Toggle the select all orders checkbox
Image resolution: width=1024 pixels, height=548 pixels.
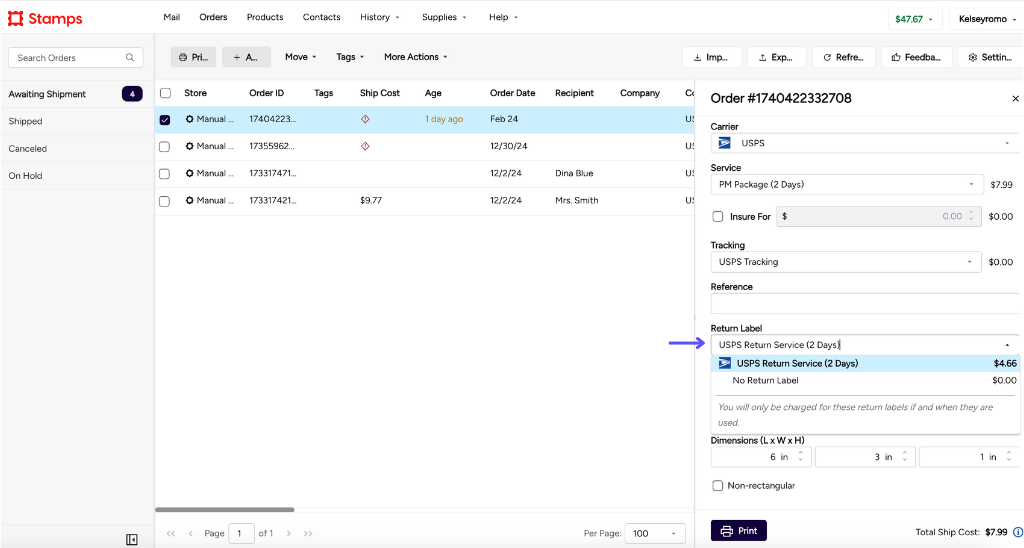pyautogui.click(x=165, y=93)
